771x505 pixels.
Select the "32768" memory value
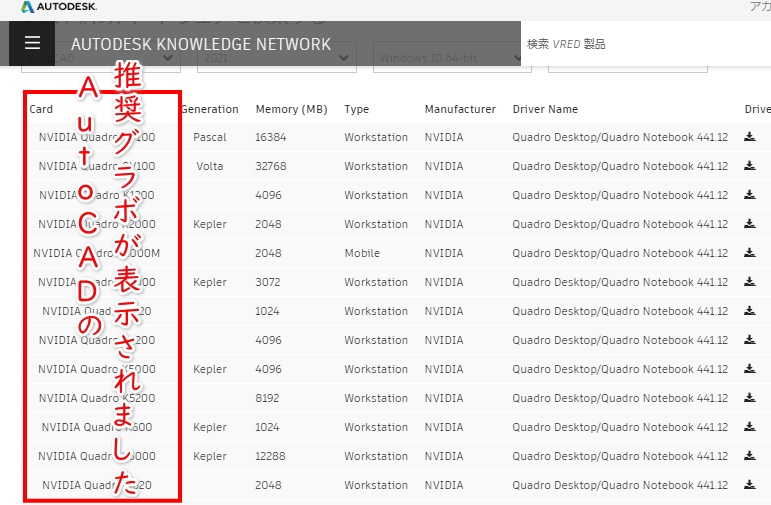(270, 166)
